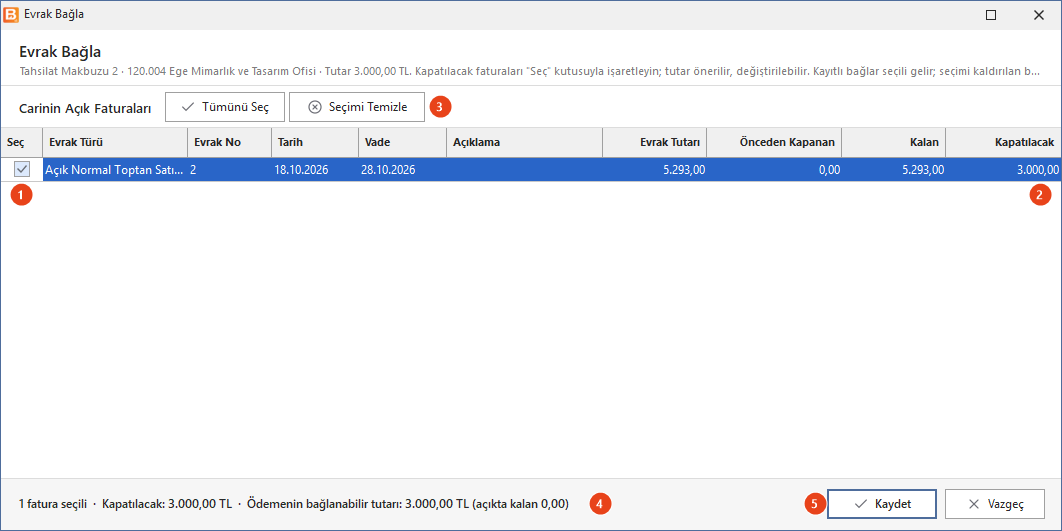Click the Seç column header
This screenshot has height=531, width=1062.
(22, 142)
